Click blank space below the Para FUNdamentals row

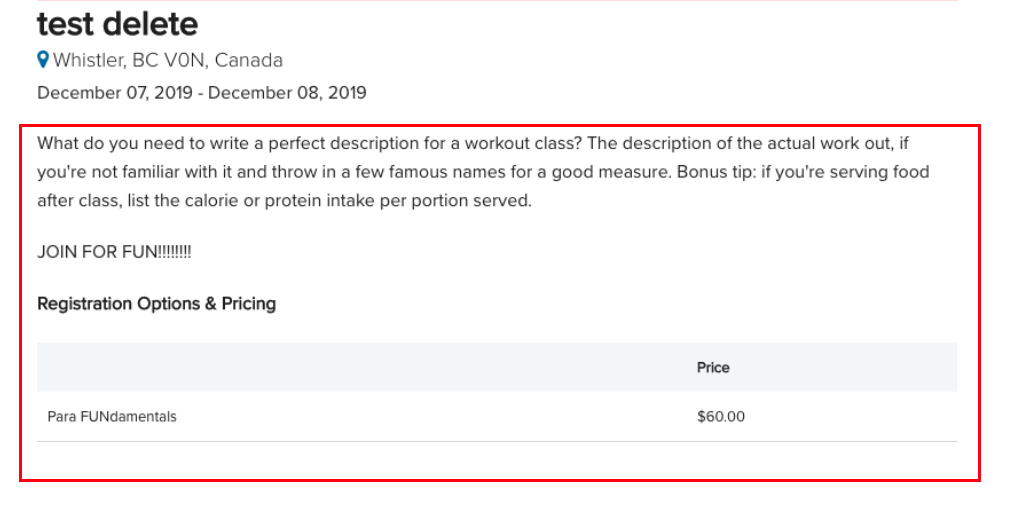pyautogui.click(x=497, y=461)
